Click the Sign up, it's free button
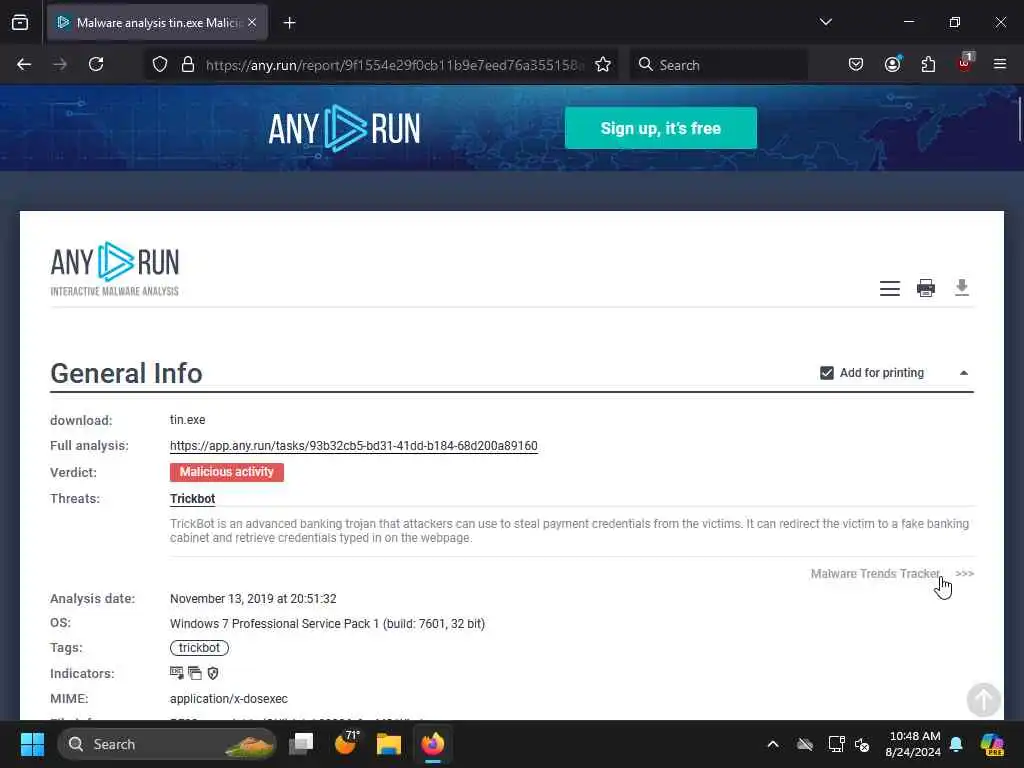 pos(660,128)
